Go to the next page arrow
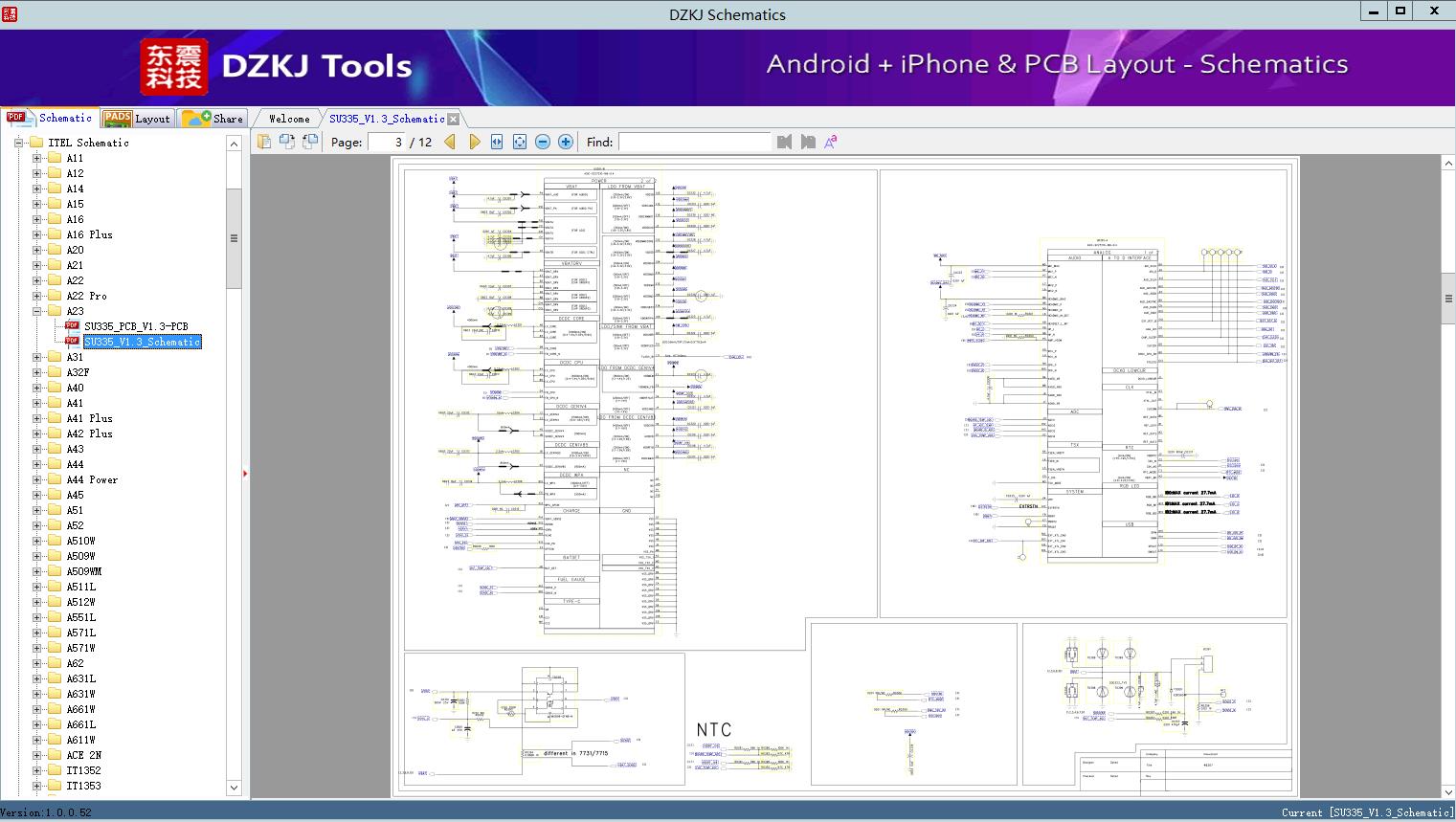The height and width of the screenshot is (822, 1456). 474,142
